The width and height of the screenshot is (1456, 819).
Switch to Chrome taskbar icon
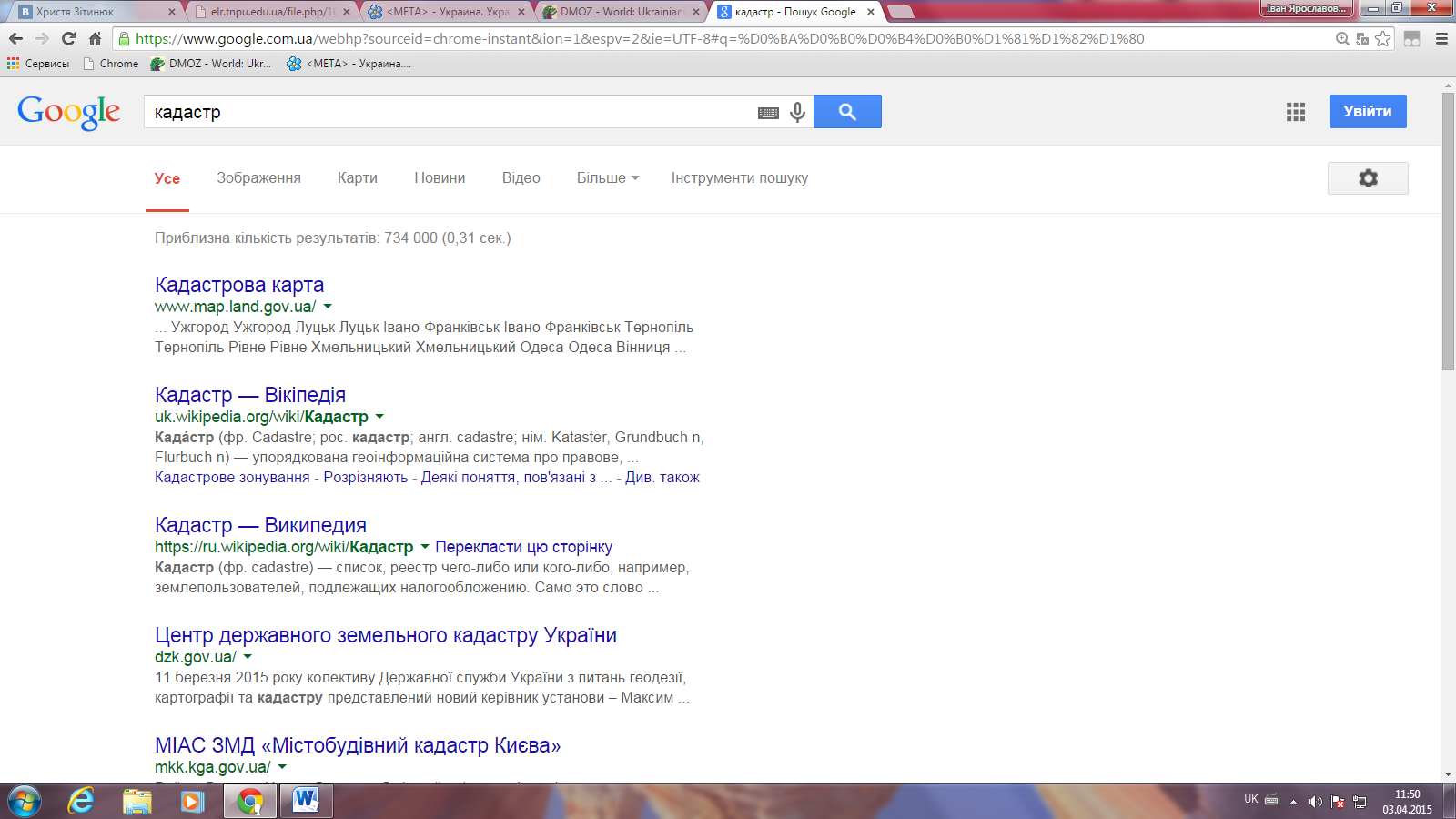point(249,802)
